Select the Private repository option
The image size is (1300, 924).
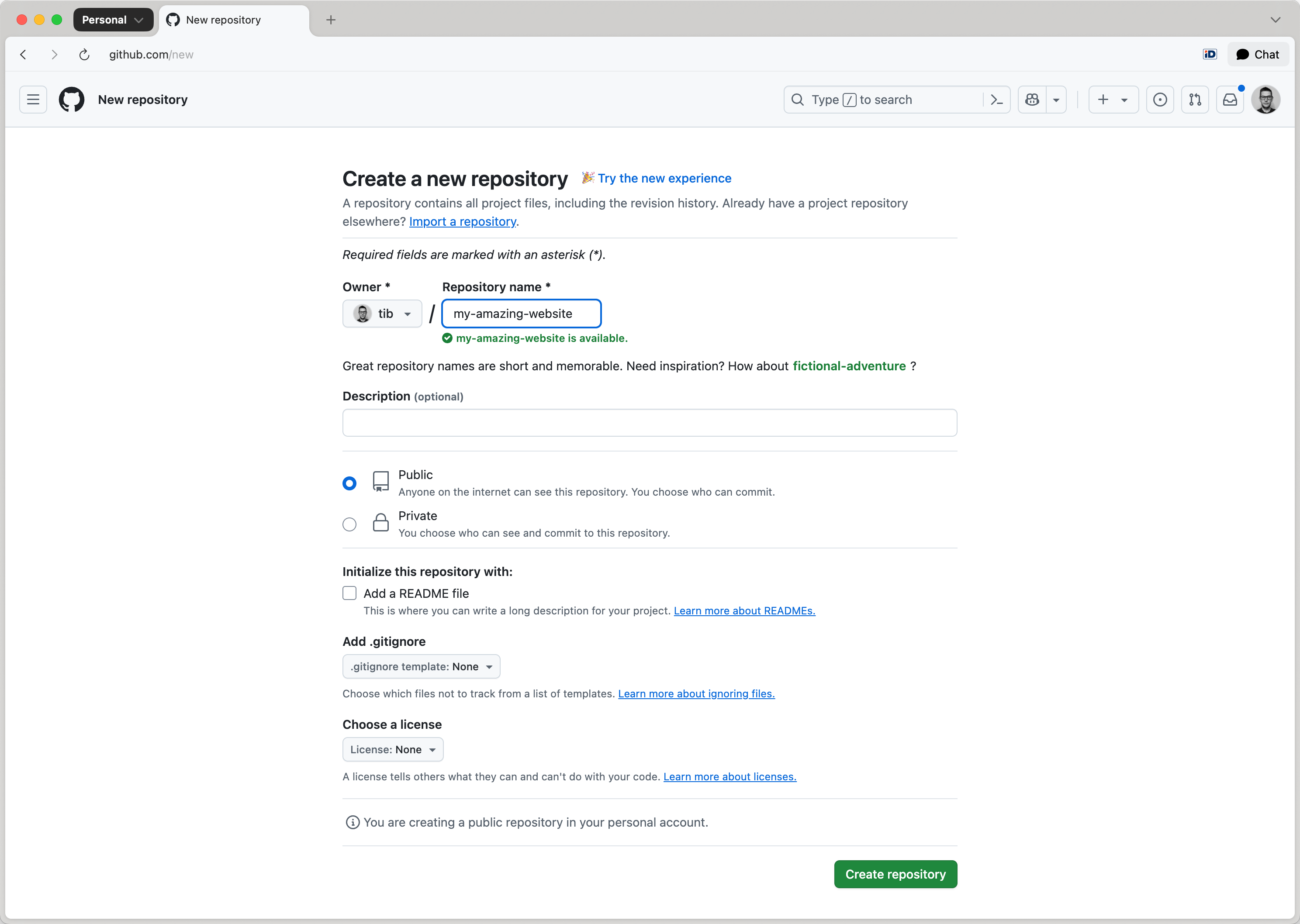(x=349, y=524)
